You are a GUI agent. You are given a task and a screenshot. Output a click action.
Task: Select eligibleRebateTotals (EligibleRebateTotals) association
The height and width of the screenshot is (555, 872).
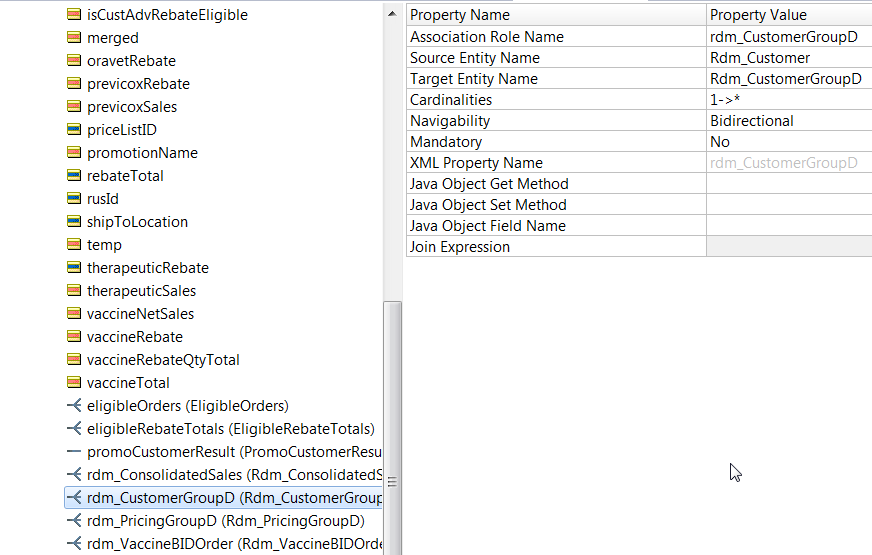pyautogui.click(x=231, y=429)
